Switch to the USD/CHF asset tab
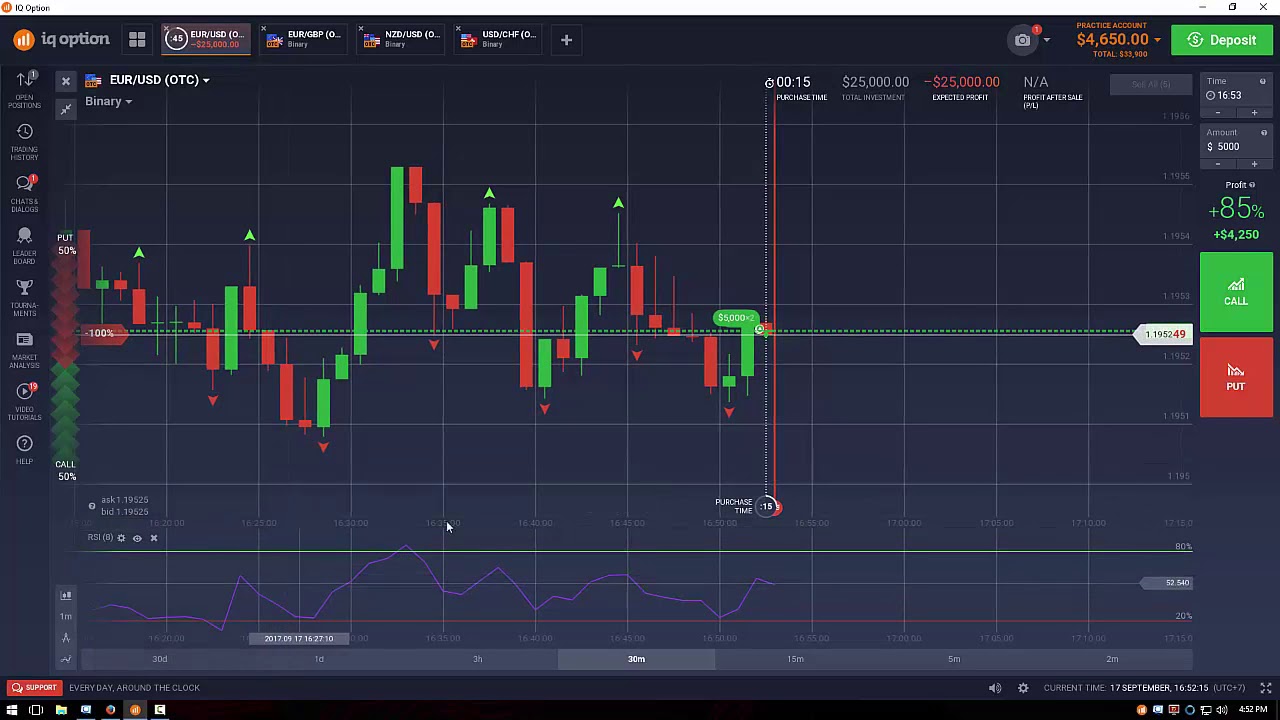 [500, 40]
